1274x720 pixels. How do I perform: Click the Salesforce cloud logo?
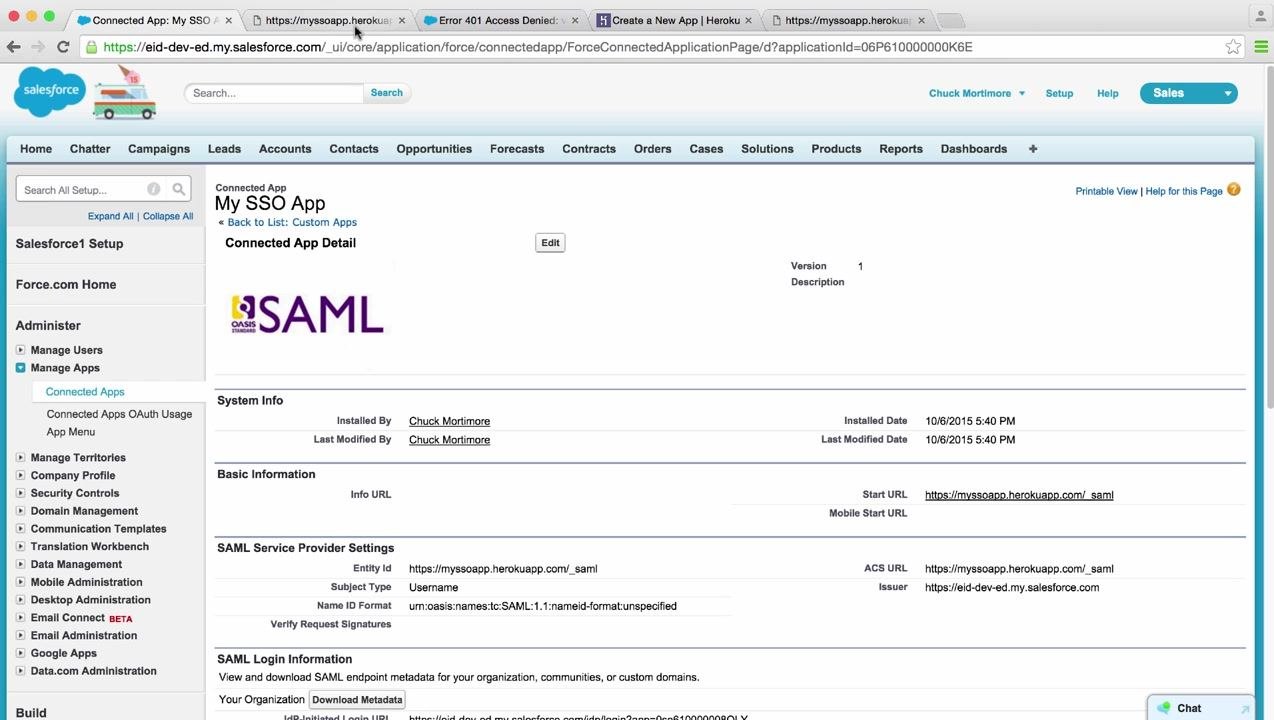click(x=50, y=91)
